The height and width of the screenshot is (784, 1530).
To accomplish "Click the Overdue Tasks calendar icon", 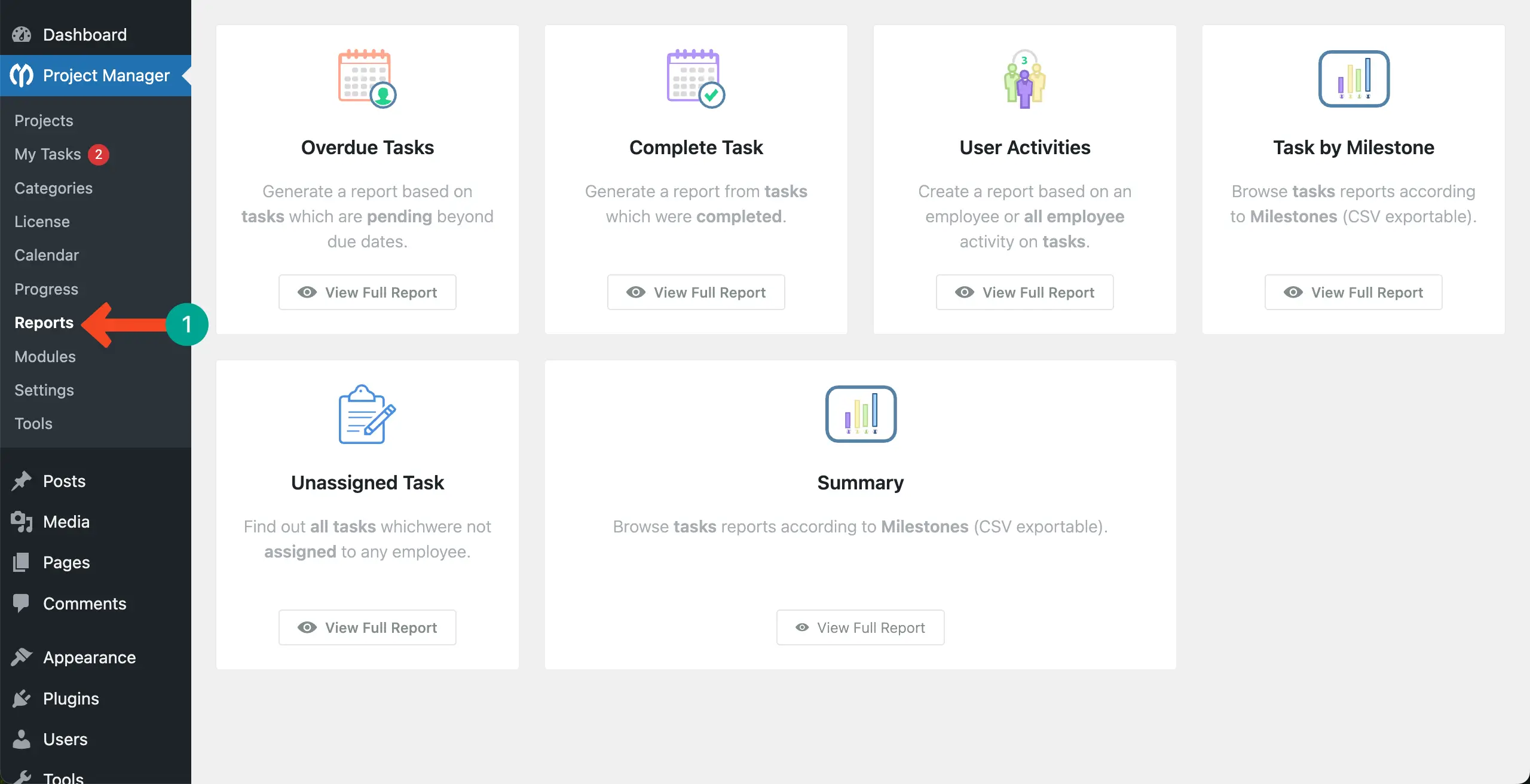I will pos(367,79).
